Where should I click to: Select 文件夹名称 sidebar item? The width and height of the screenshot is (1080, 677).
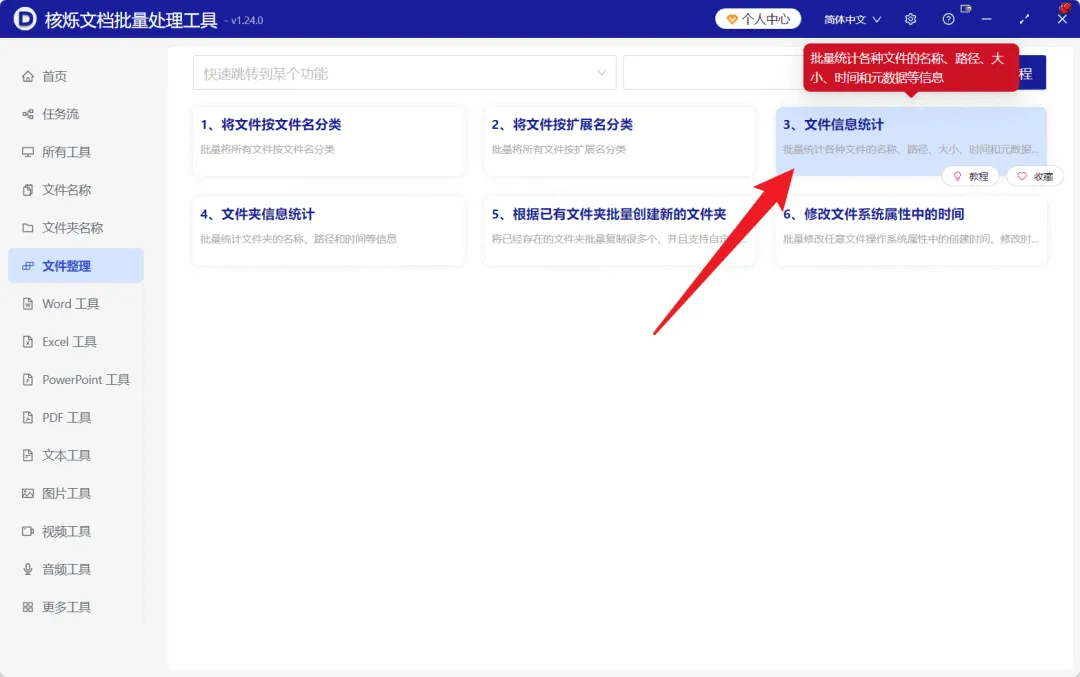click(76, 228)
